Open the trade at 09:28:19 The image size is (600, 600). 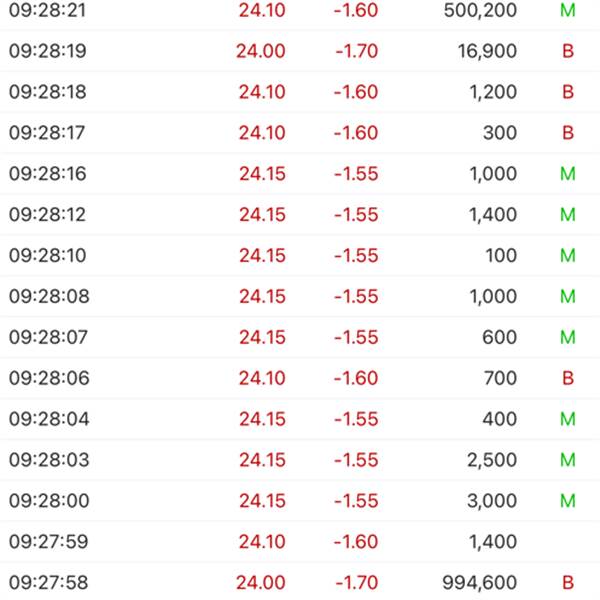point(300,51)
